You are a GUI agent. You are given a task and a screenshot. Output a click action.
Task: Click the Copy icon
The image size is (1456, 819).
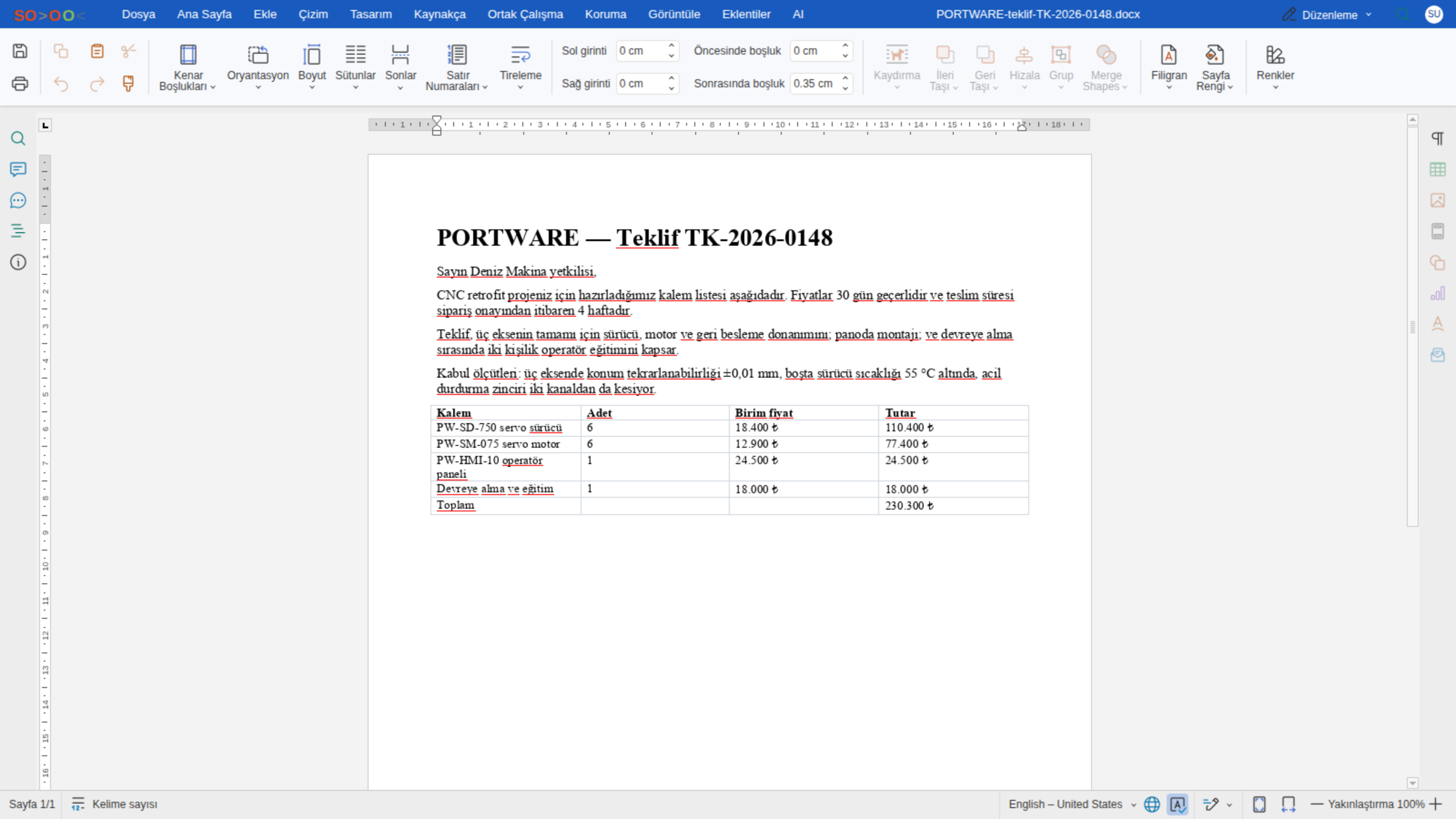coord(61,51)
